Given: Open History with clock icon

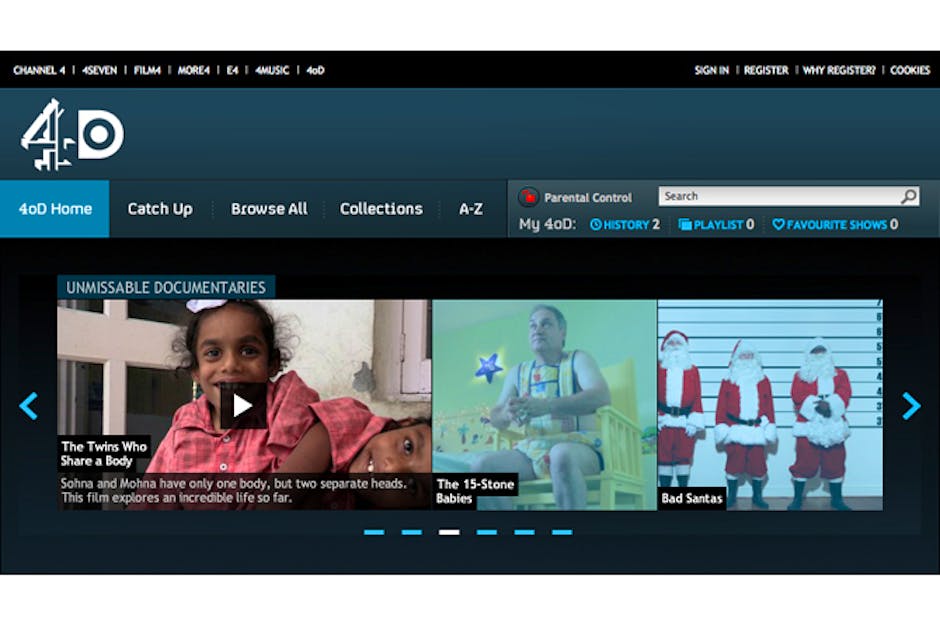Looking at the screenshot, I should tap(624, 225).
